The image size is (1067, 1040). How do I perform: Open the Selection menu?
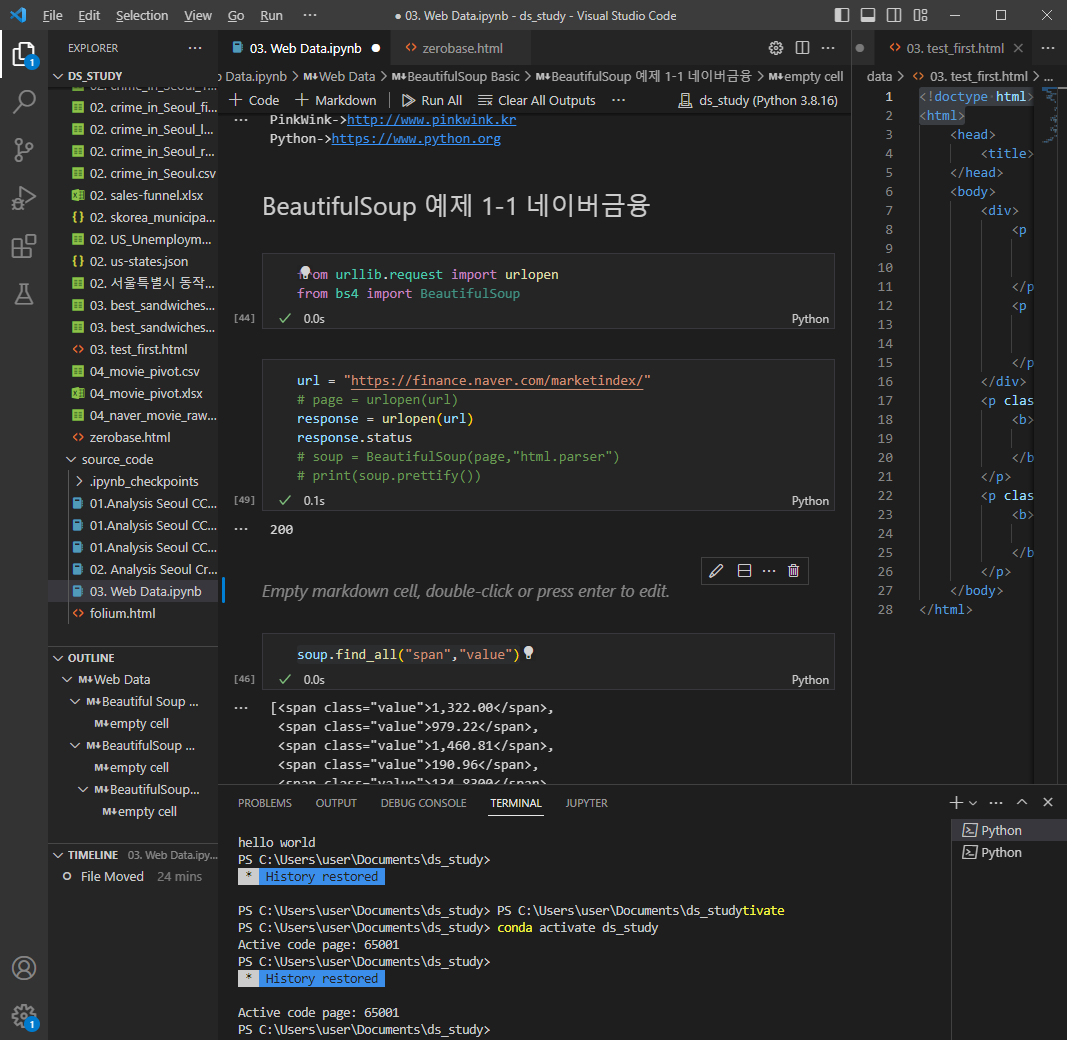pos(142,15)
